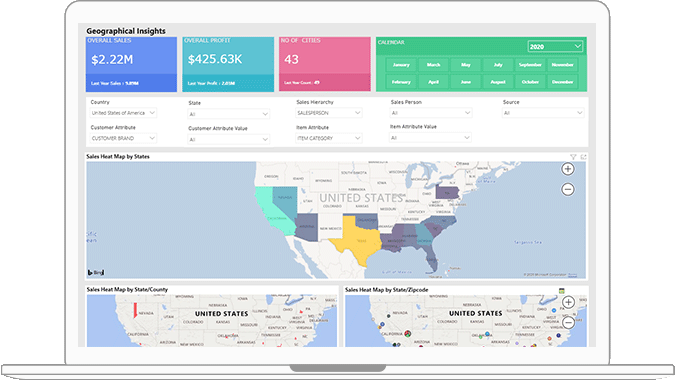The height and width of the screenshot is (380, 675).
Task: Expand the Customer Attribute Value dropdown
Action: 229,139
